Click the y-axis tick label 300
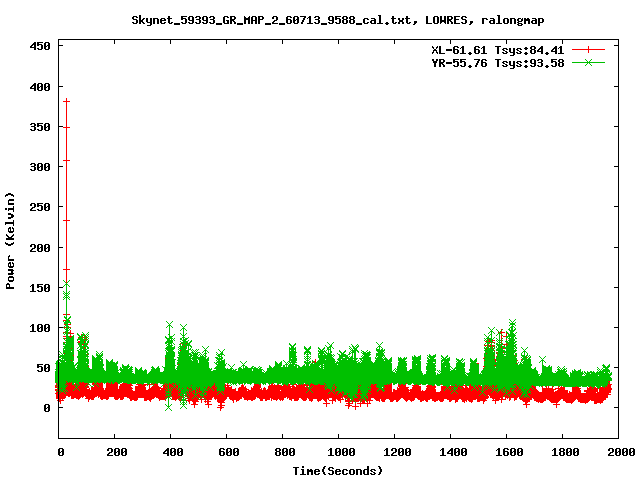The image size is (640, 480). point(40,167)
